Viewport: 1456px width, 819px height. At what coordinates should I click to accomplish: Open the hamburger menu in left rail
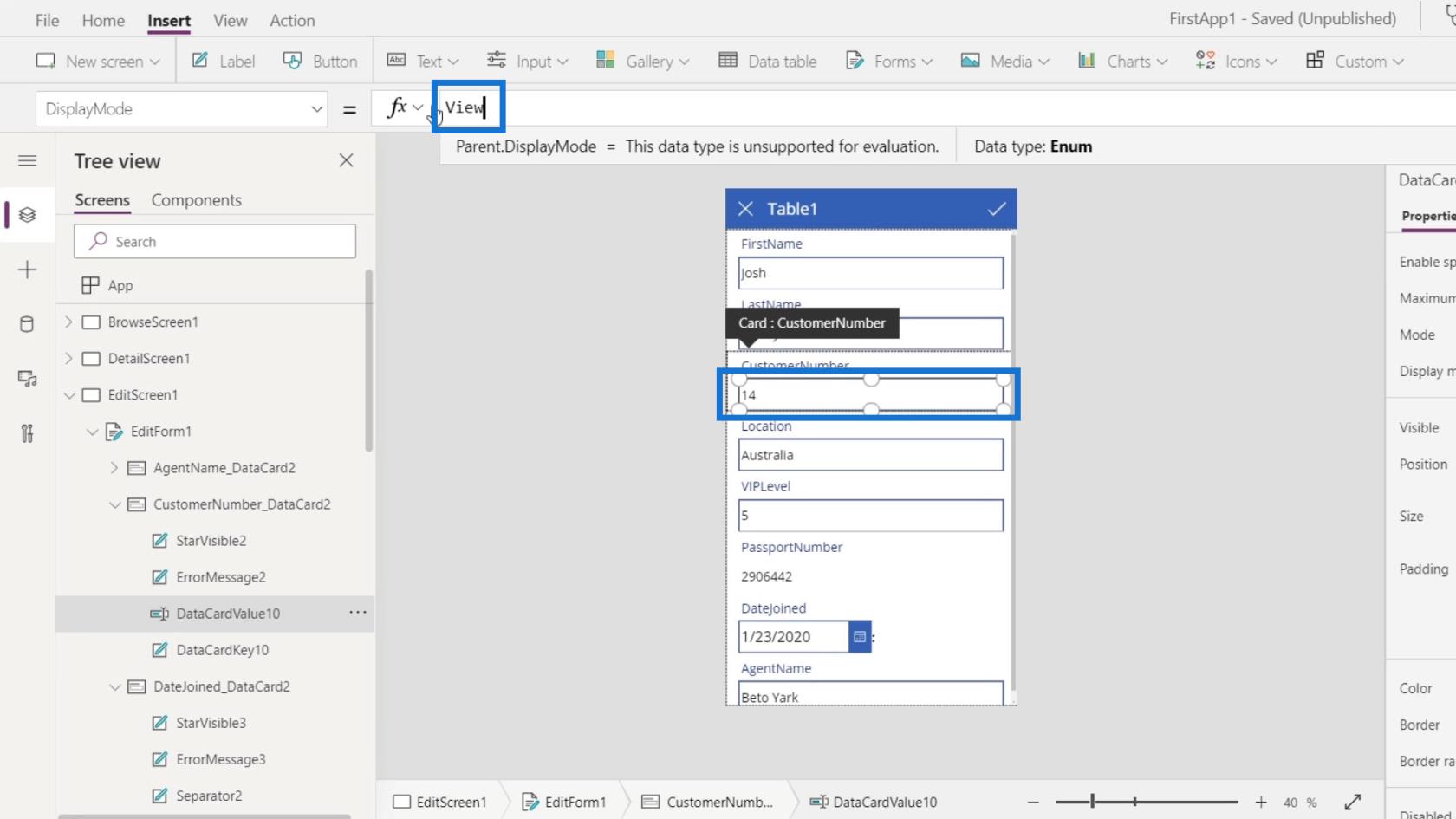[27, 160]
